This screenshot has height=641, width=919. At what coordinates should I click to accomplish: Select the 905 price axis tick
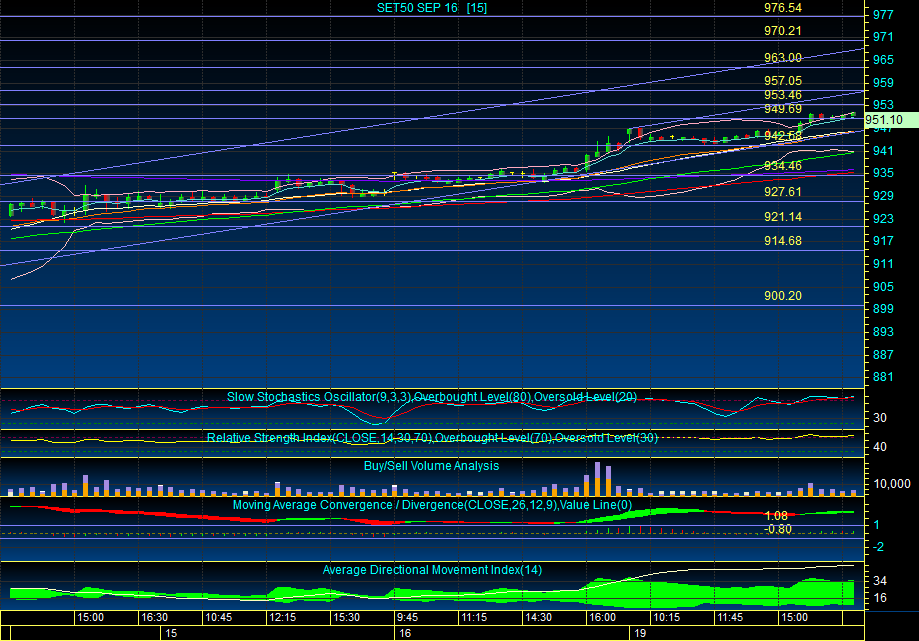(x=883, y=287)
